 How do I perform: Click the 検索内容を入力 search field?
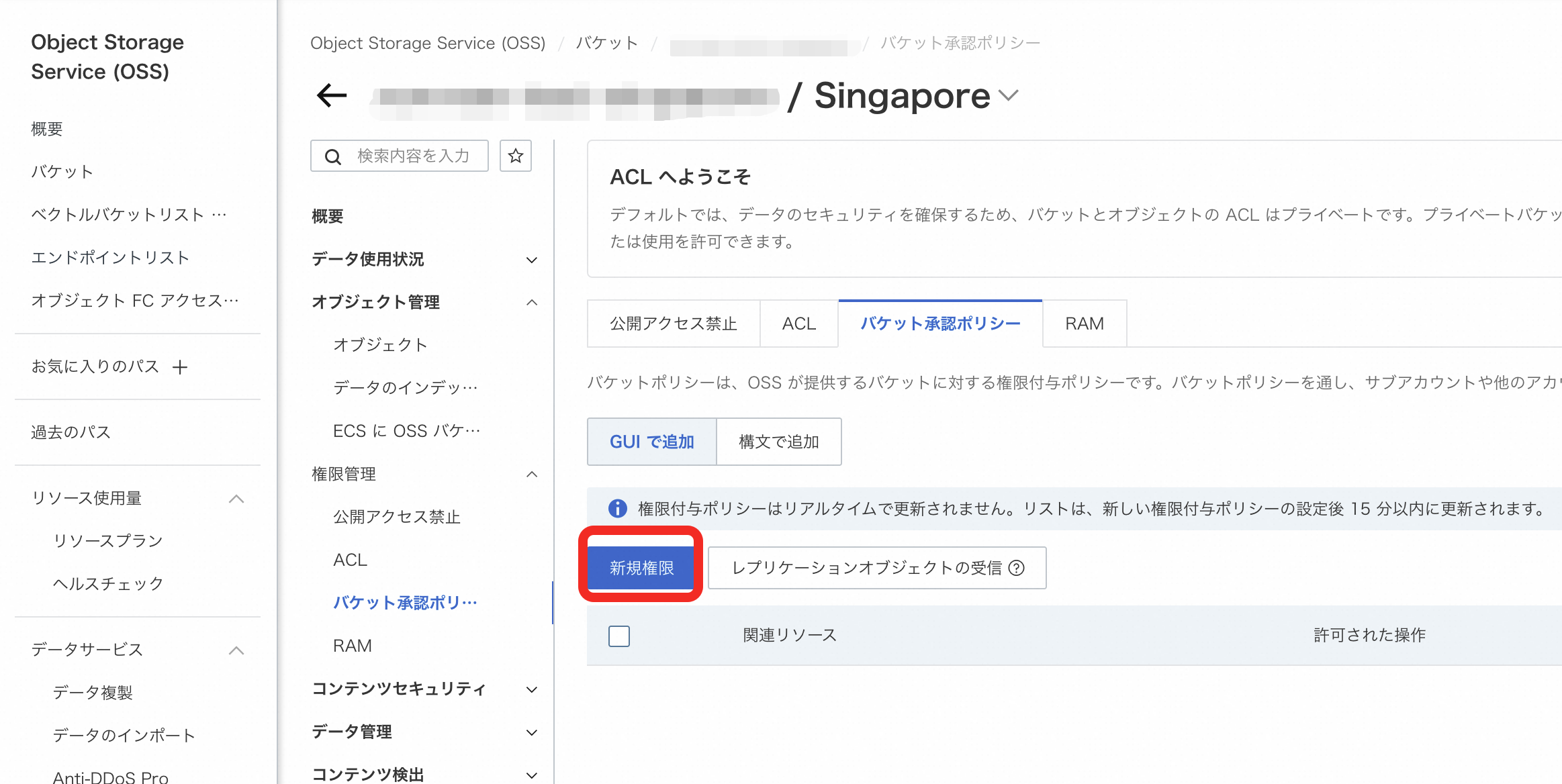coord(413,156)
